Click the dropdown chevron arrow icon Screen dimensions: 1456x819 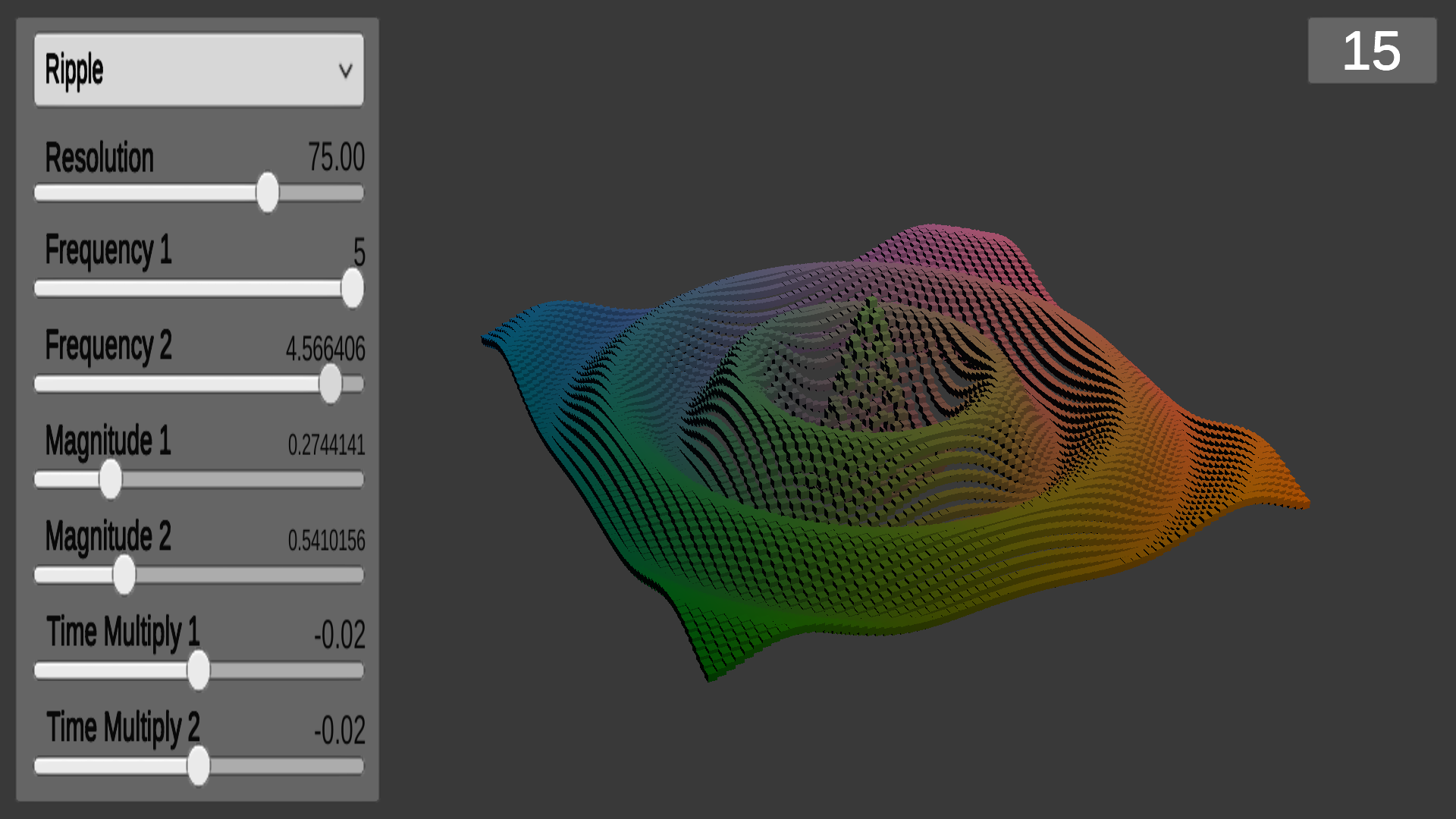click(346, 71)
